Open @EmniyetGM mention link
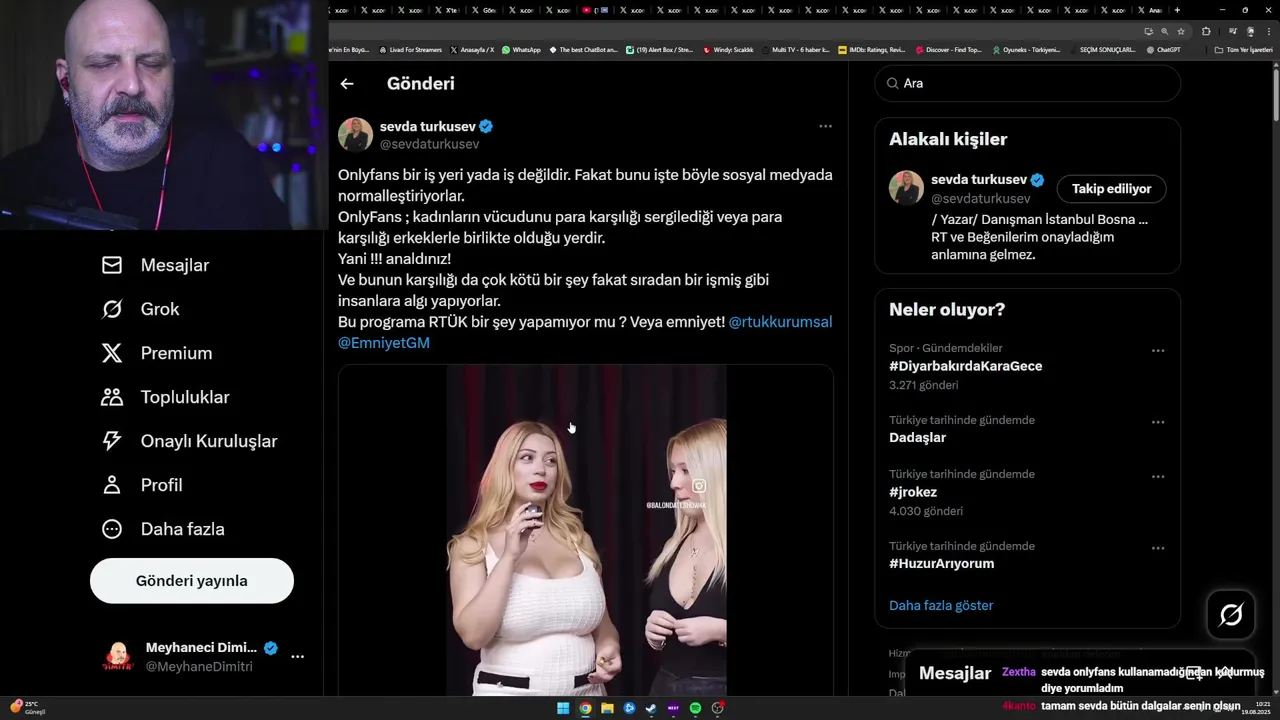 [384, 343]
